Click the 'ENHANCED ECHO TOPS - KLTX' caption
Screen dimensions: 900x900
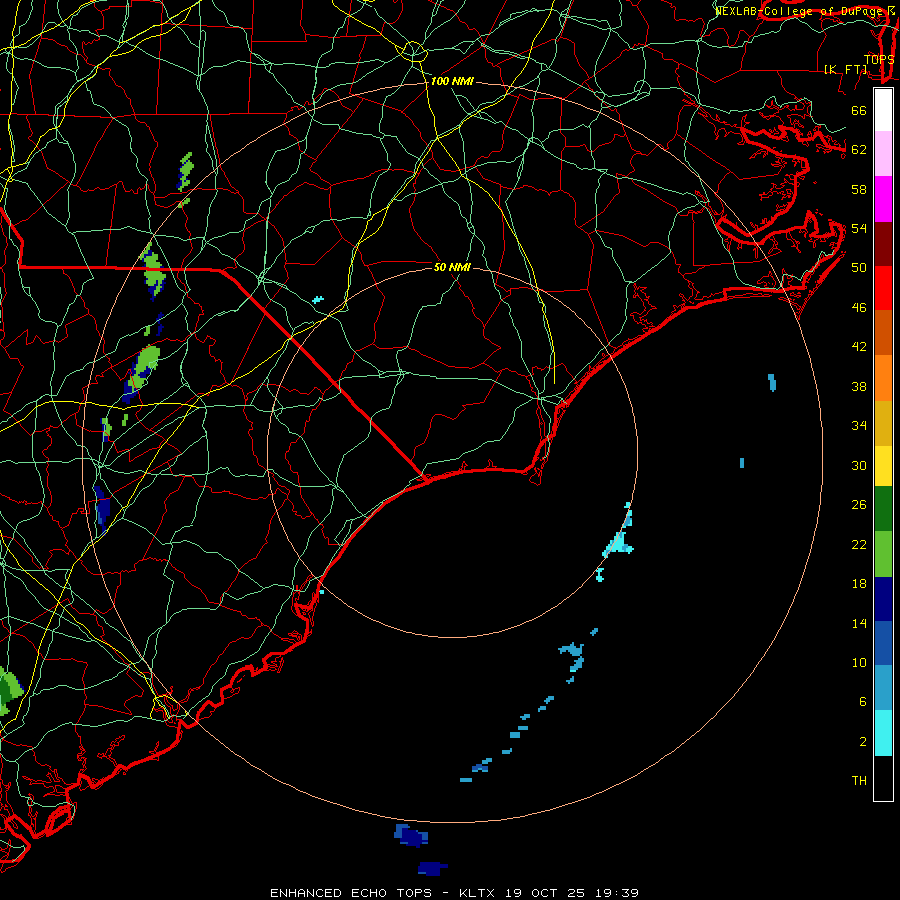(382, 893)
